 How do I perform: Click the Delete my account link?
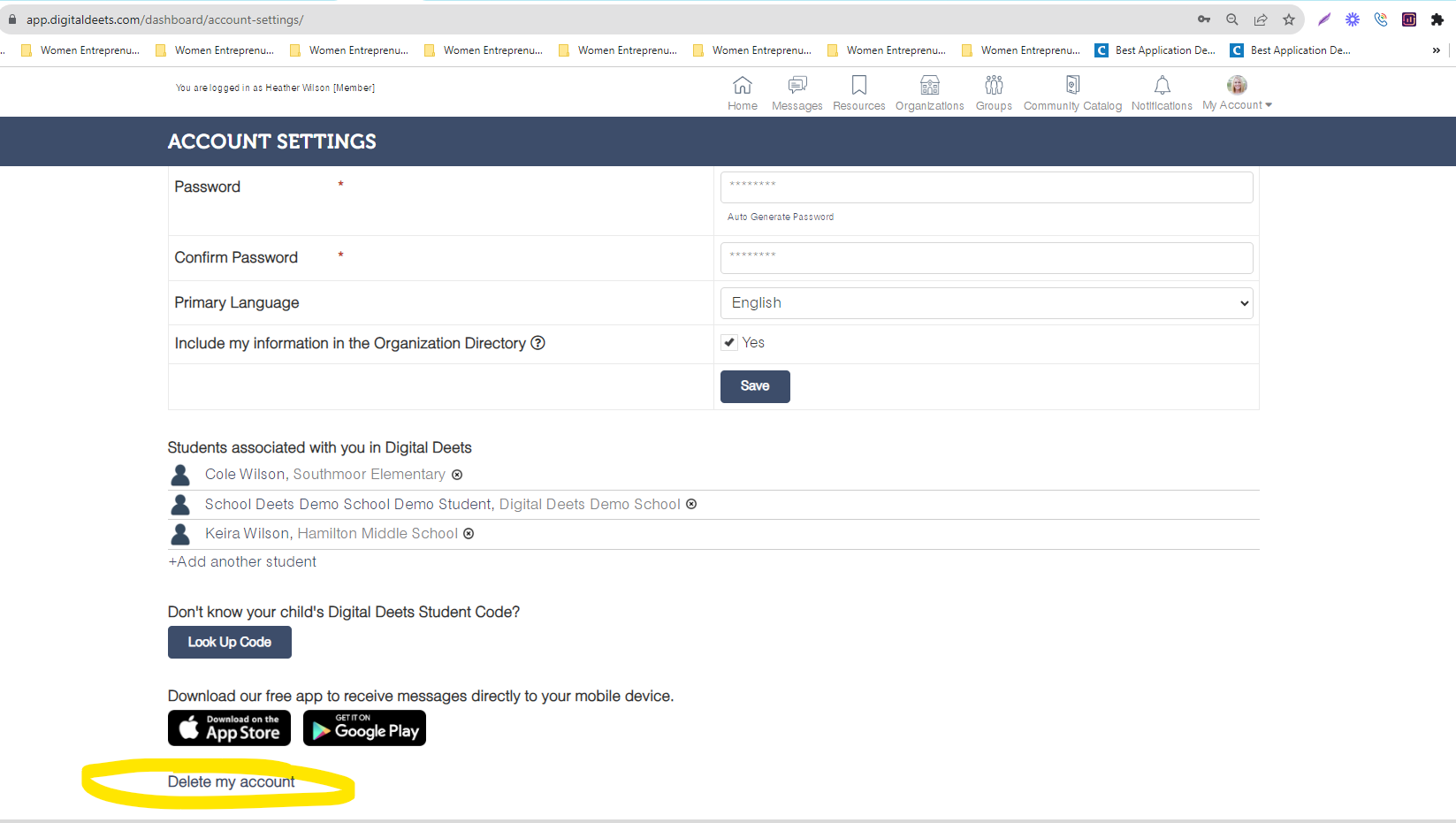click(x=232, y=782)
